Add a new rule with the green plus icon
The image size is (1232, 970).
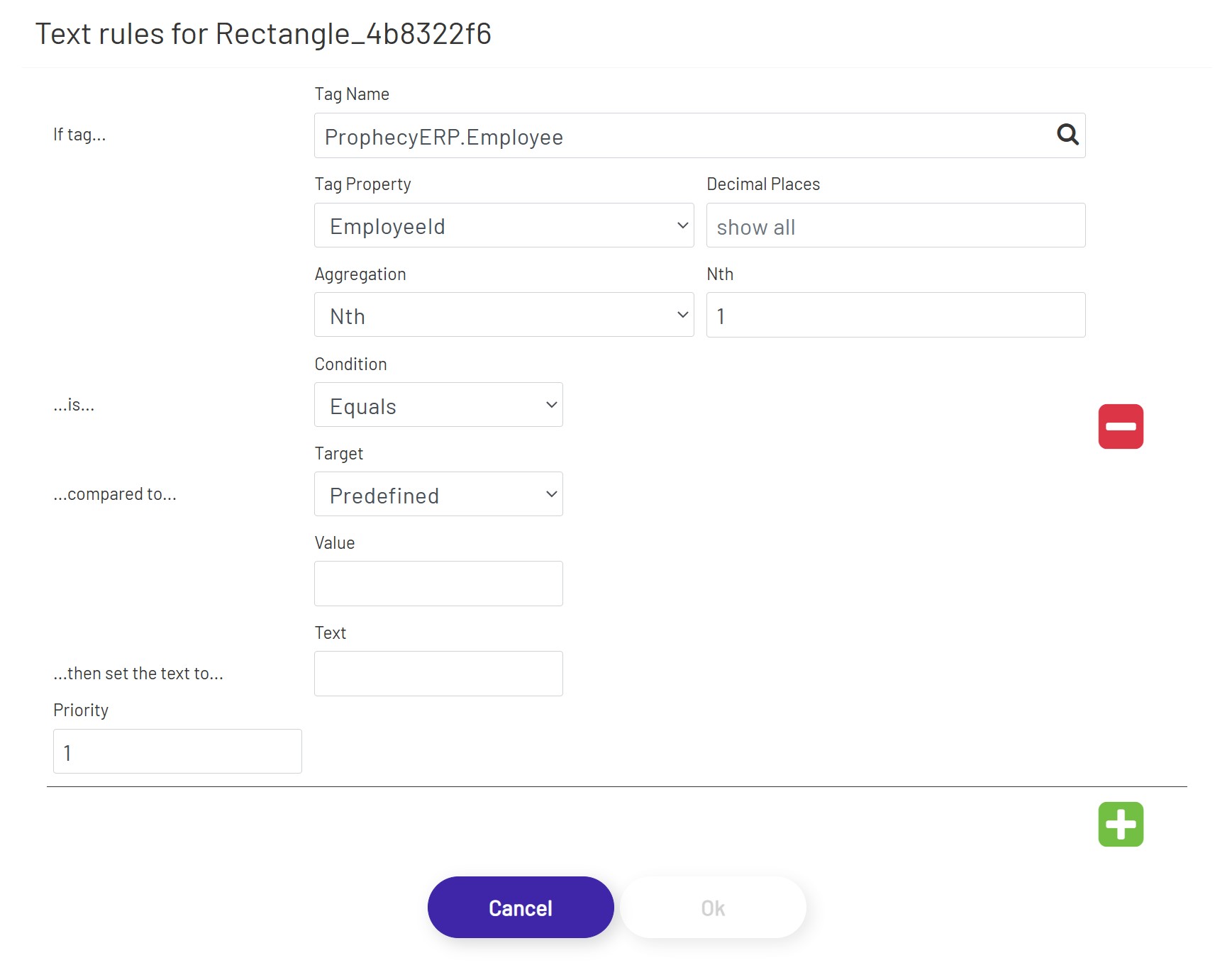[1121, 823]
